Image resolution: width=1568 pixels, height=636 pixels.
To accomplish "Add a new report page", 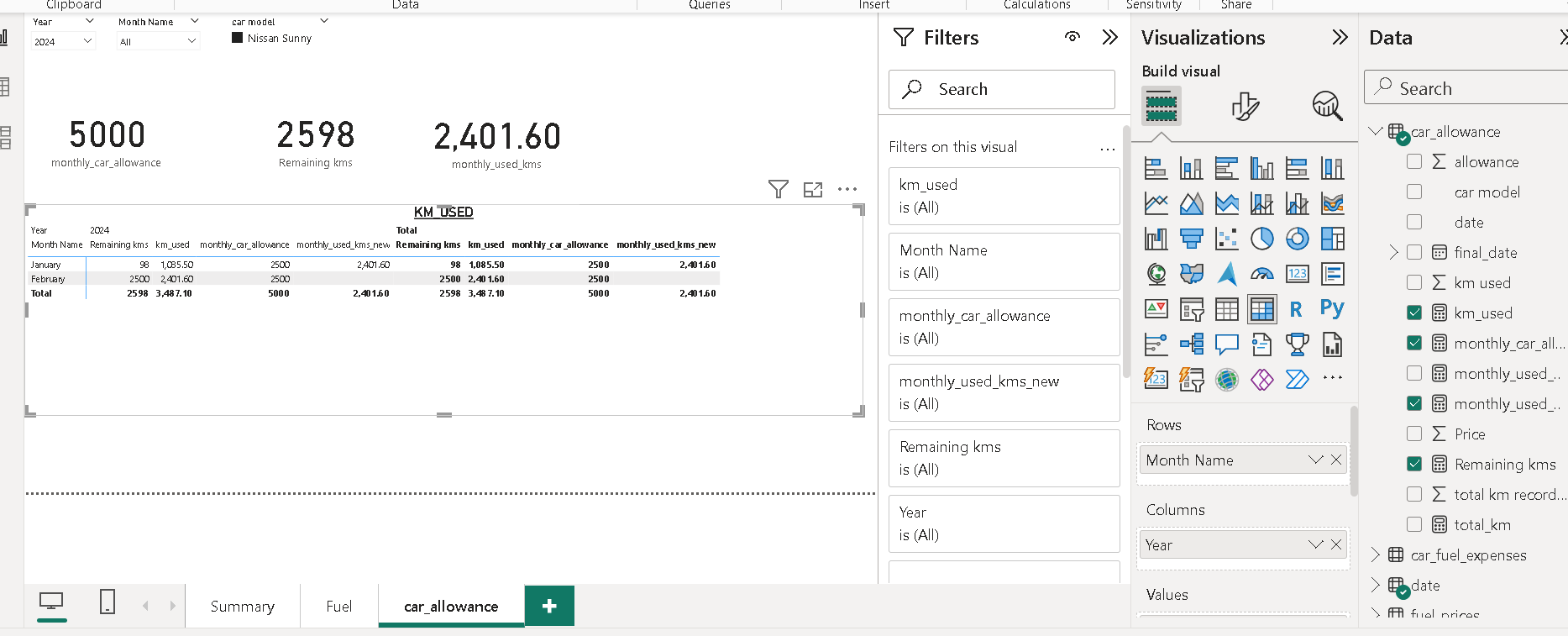I will click(x=549, y=606).
